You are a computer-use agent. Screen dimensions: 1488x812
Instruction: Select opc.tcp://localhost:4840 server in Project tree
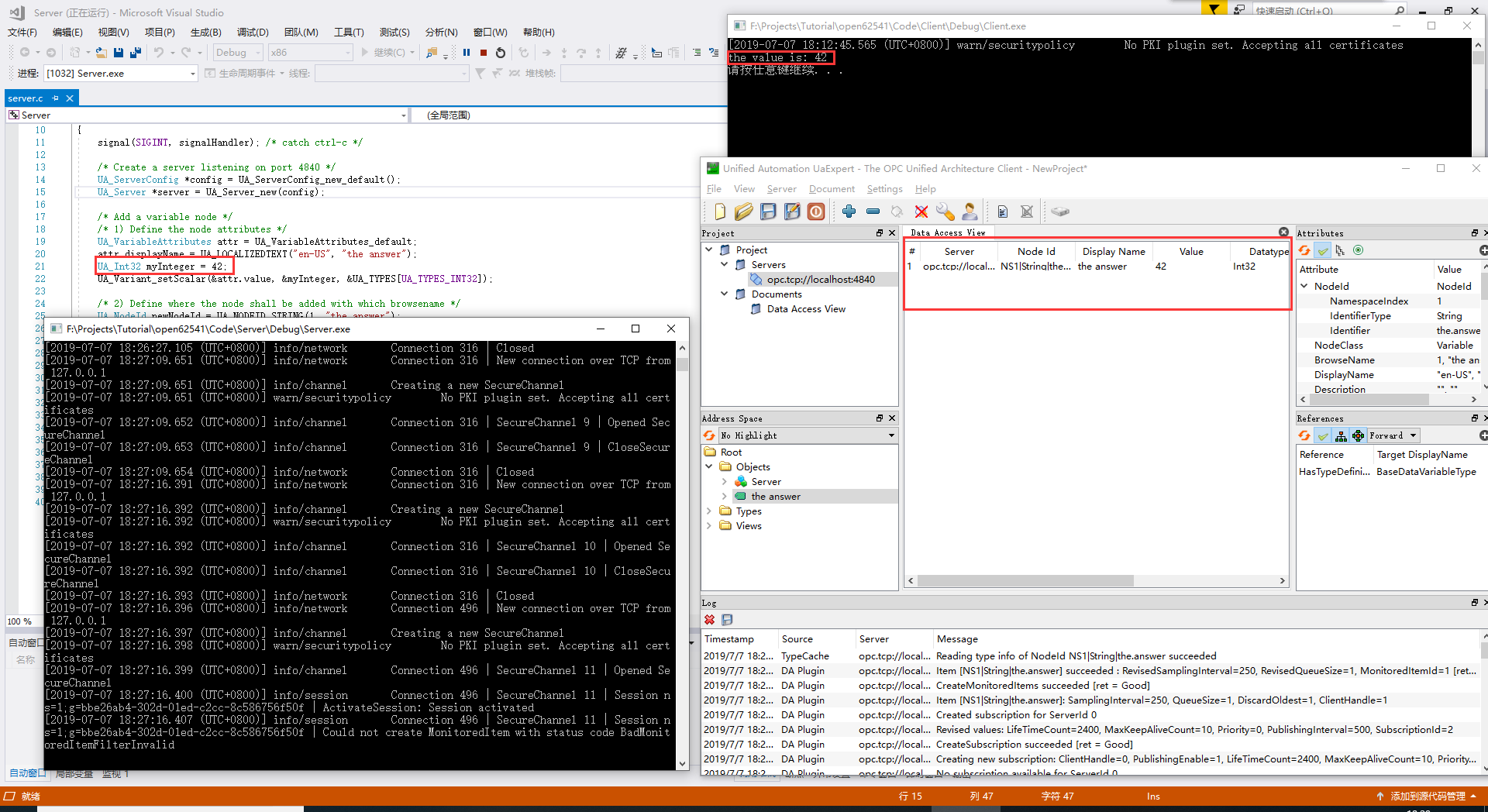click(x=821, y=279)
